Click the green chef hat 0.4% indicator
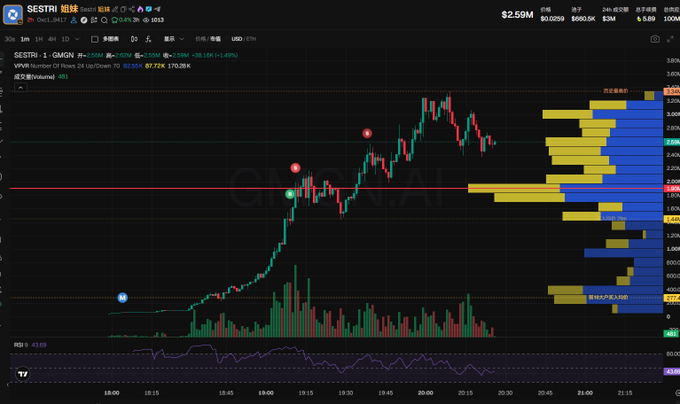 pos(121,20)
